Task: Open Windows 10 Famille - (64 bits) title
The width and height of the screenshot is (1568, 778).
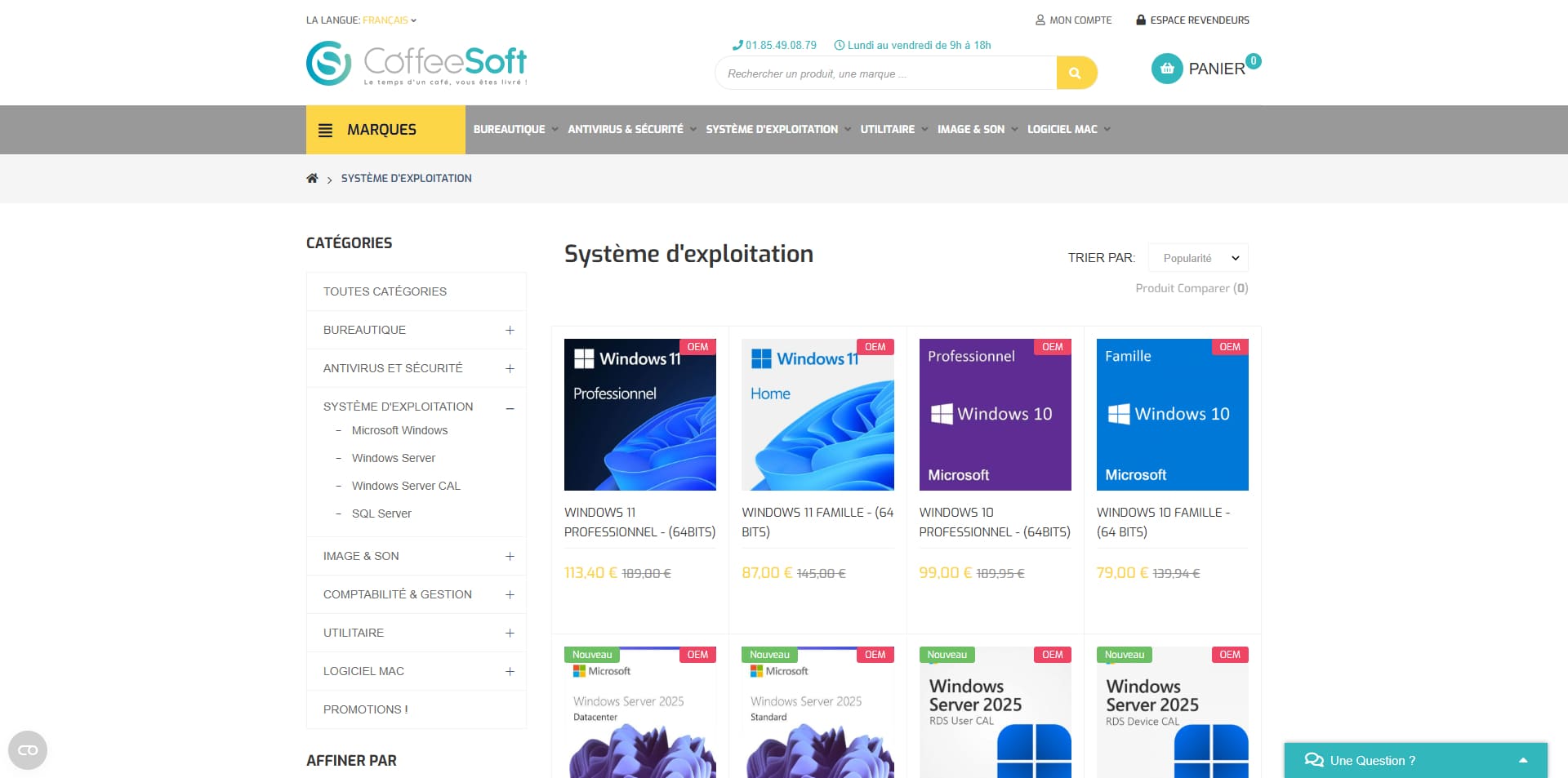Action: tap(1164, 522)
